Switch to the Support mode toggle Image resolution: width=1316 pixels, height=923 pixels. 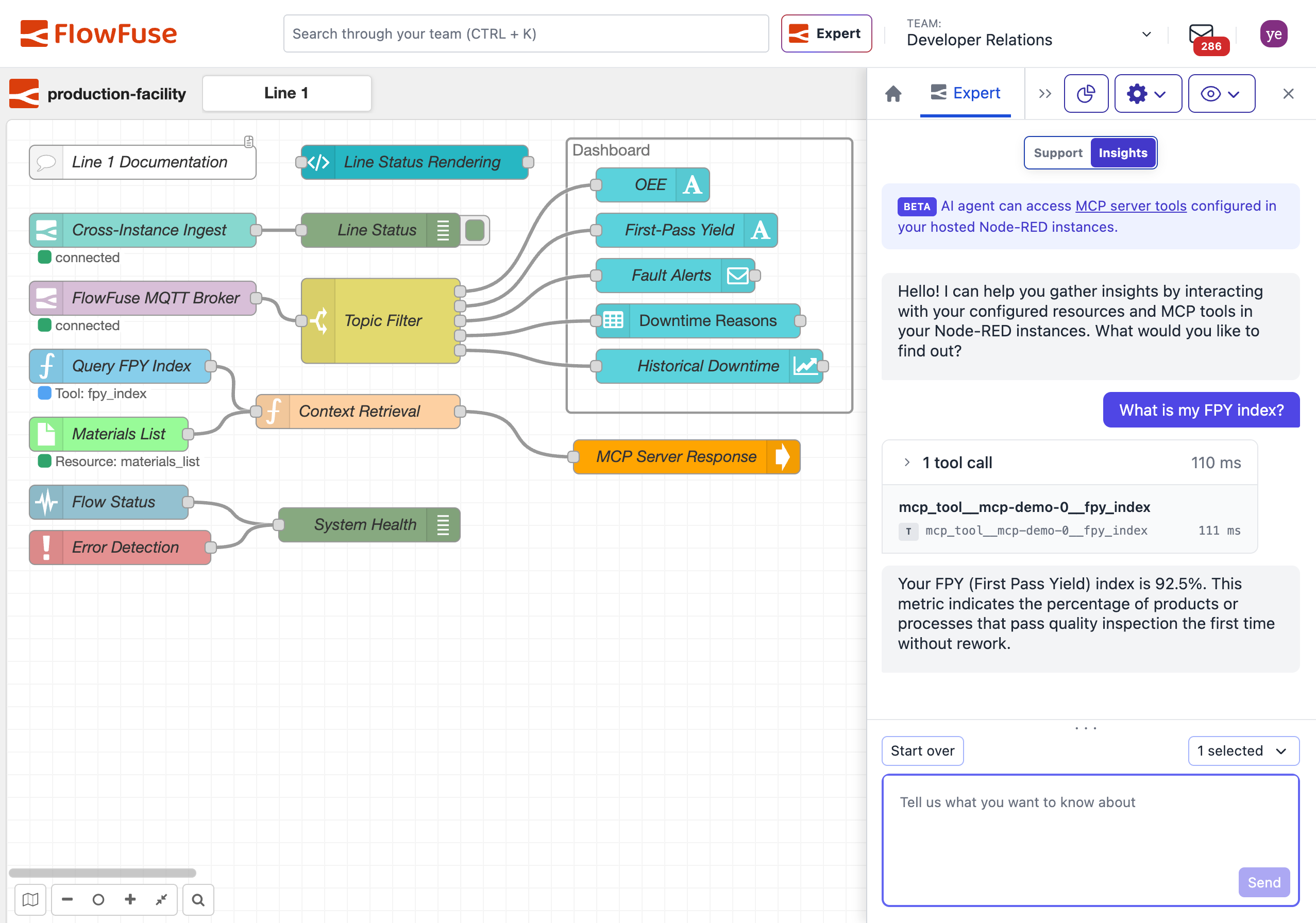[1057, 153]
